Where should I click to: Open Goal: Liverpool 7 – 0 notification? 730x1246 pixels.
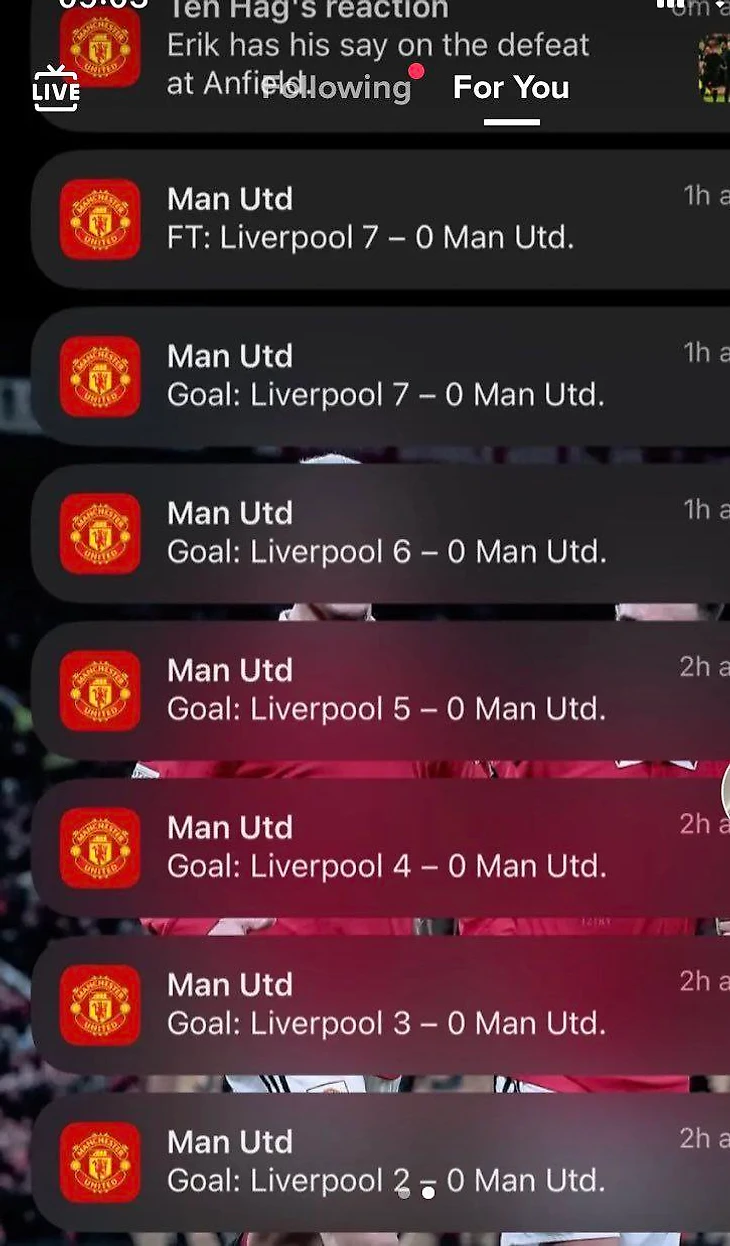click(x=381, y=376)
